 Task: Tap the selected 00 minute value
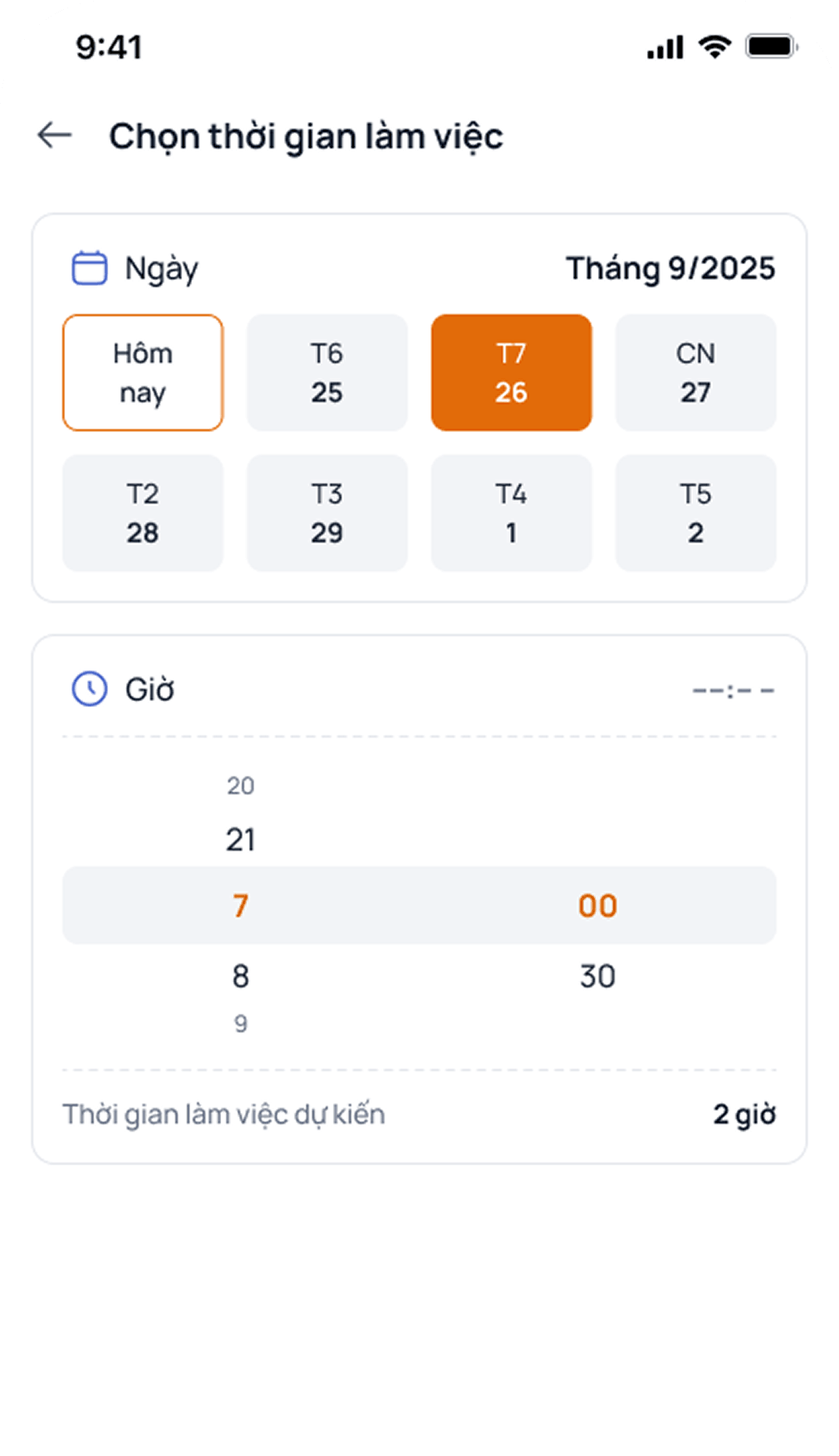597,906
